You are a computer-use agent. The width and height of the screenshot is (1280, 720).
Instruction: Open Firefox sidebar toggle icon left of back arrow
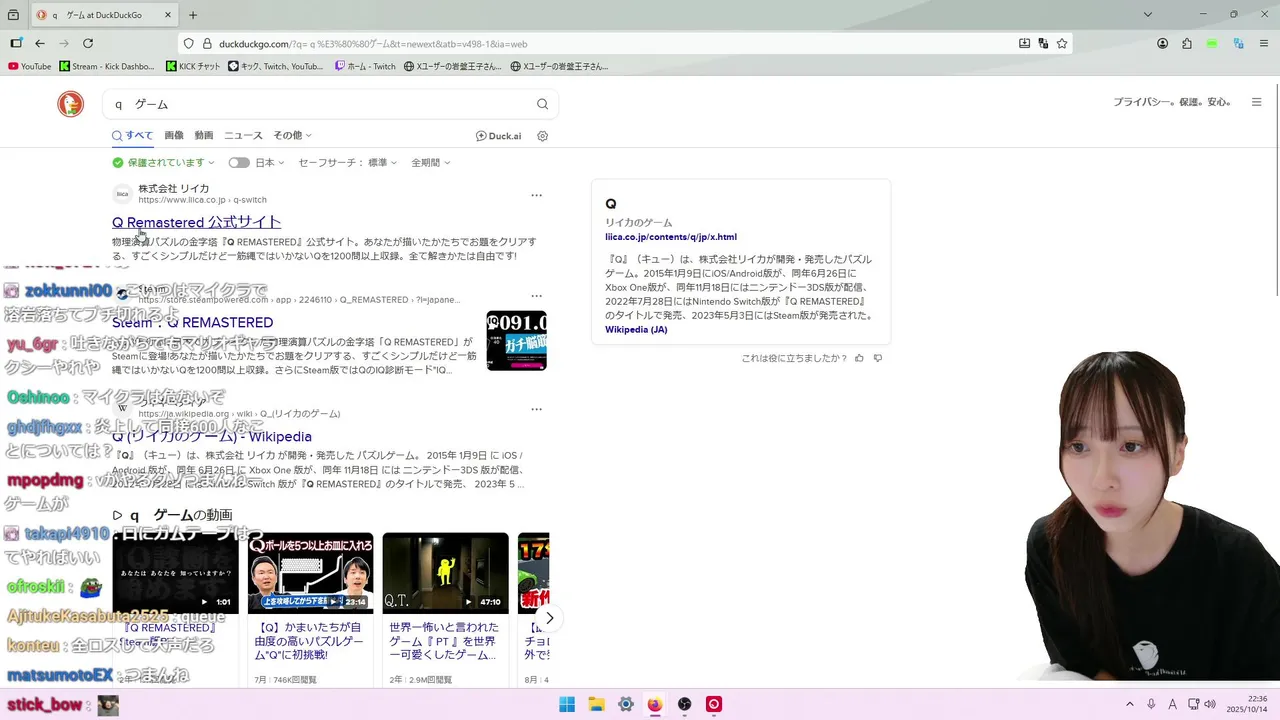(x=16, y=43)
